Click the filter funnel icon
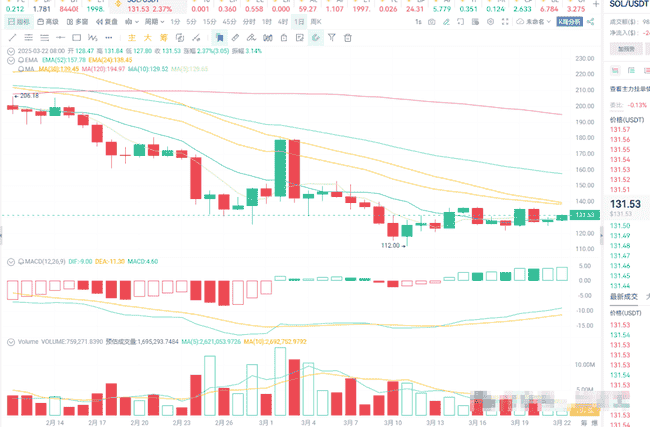Screen dimensions: 650x427 click(331, 37)
